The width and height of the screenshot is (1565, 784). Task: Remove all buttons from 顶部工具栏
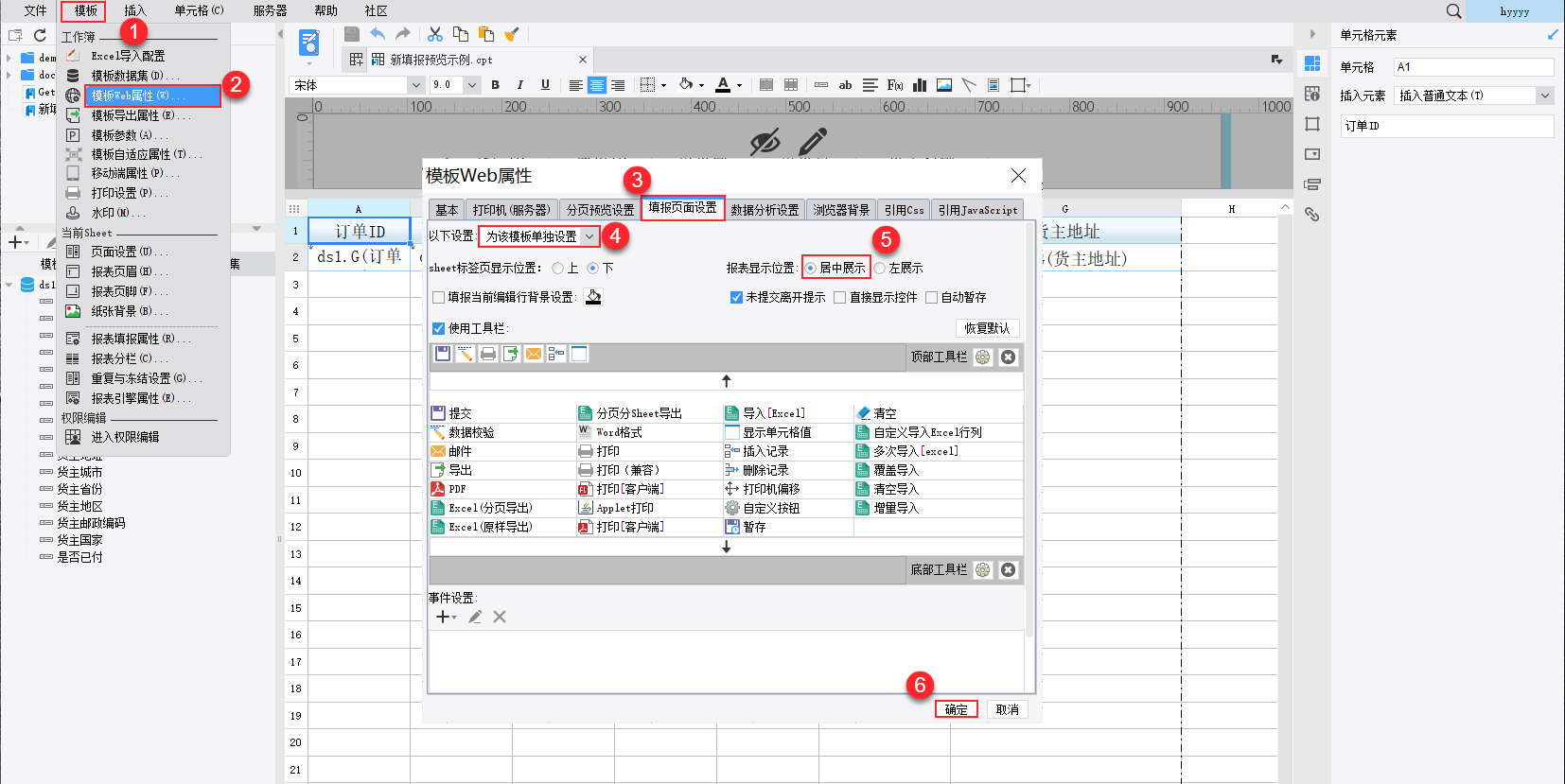pyautogui.click(x=1009, y=357)
